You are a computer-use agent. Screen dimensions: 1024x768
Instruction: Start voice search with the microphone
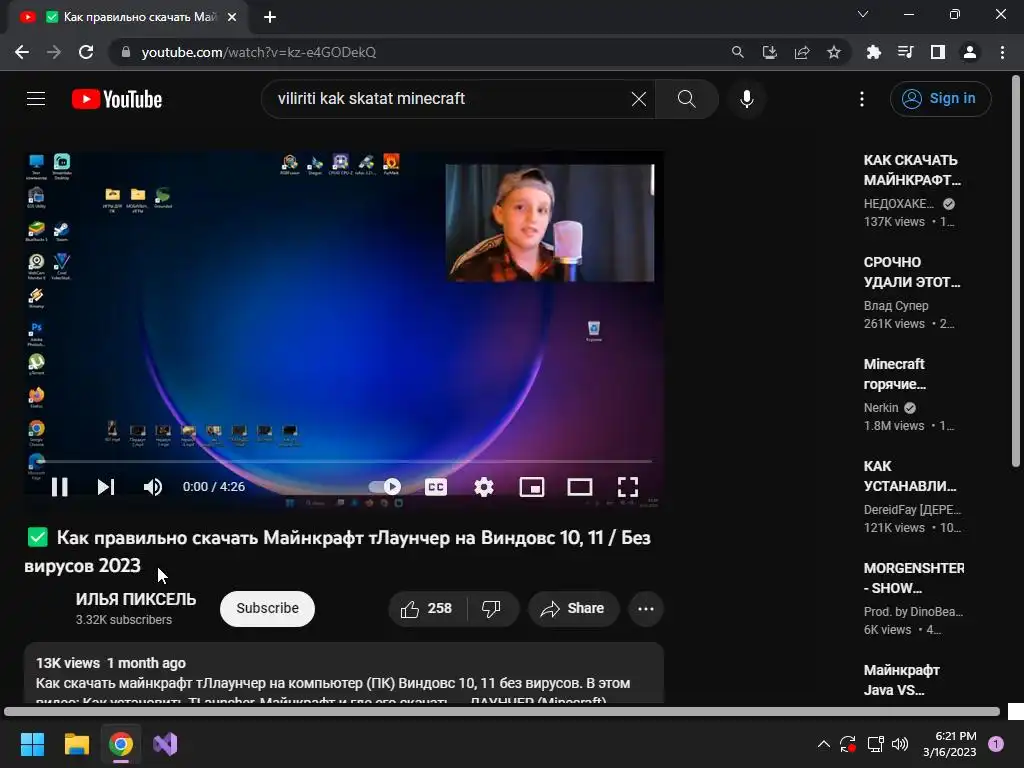point(746,99)
